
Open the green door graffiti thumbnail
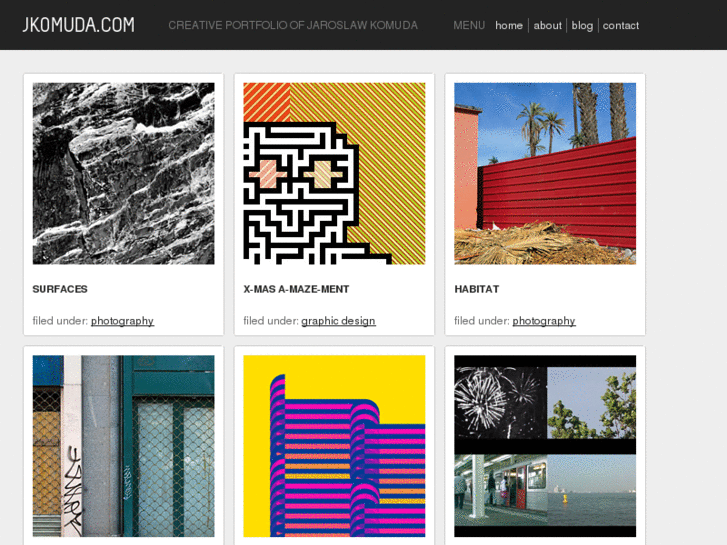pos(123,446)
